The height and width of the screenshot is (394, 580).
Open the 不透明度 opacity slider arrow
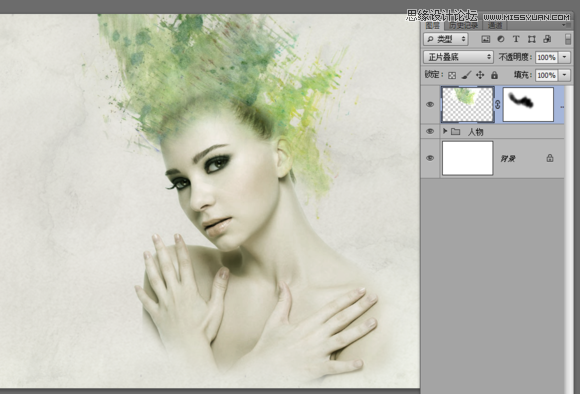(564, 57)
